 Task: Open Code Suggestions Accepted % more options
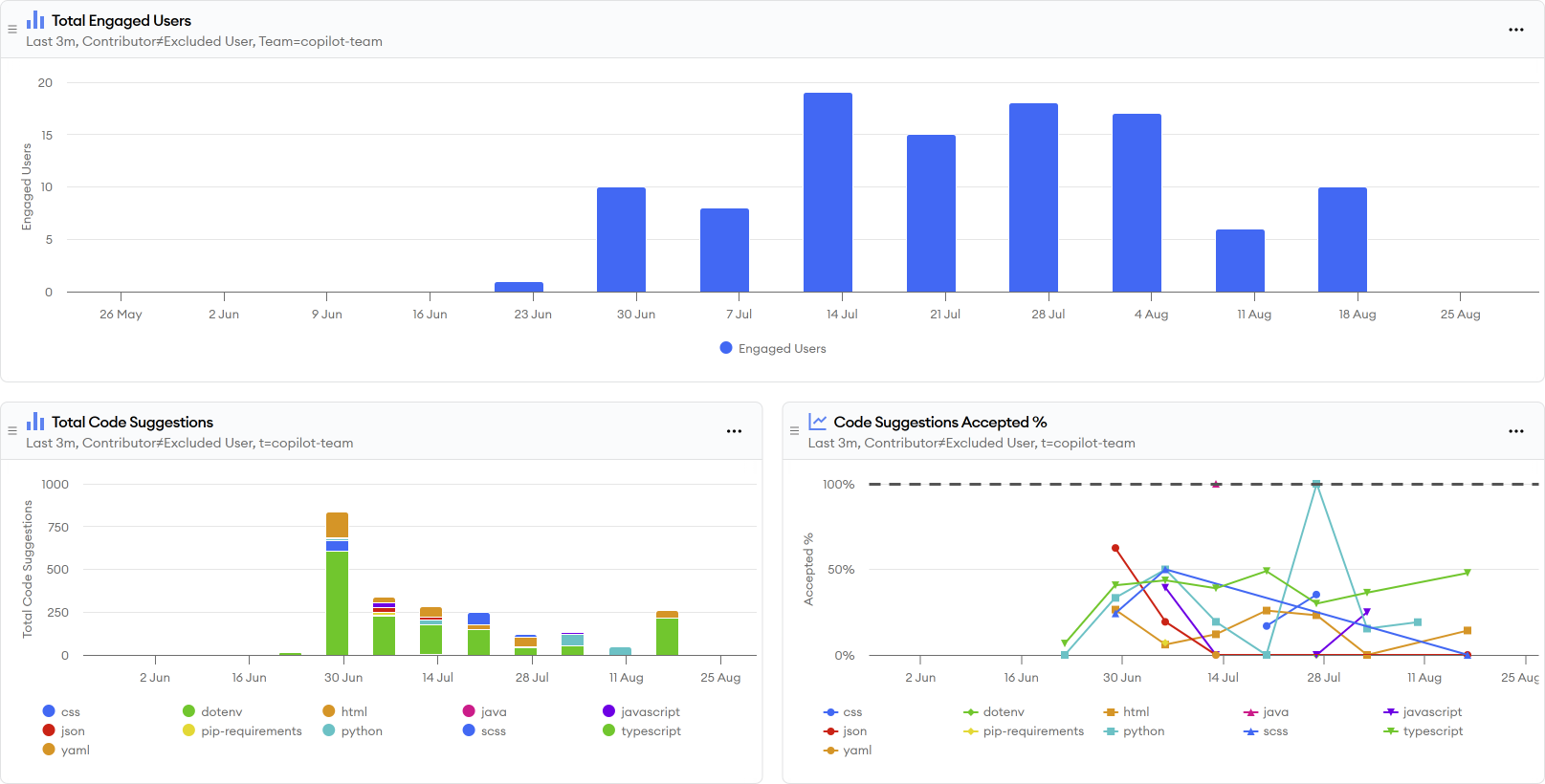[1515, 431]
